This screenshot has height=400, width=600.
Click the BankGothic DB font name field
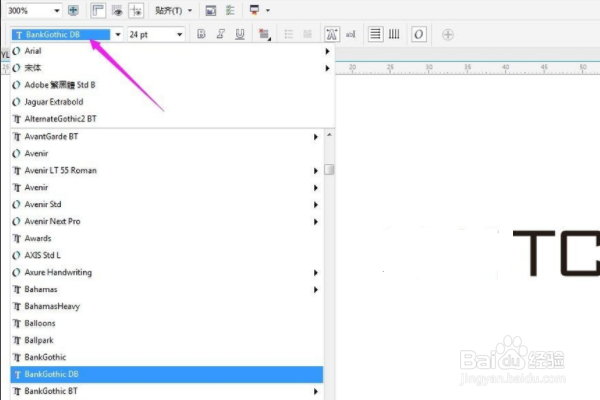pyautogui.click(x=61, y=34)
